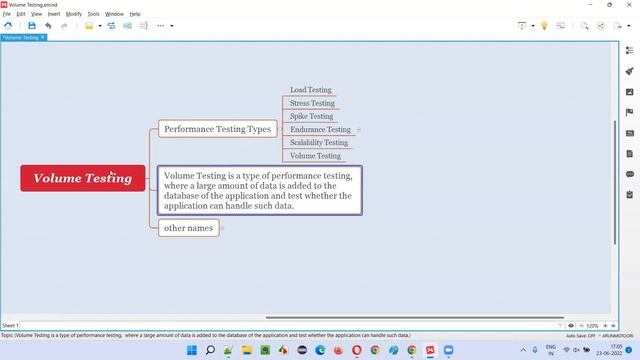Select the Scalability Testing subtopic

(319, 142)
